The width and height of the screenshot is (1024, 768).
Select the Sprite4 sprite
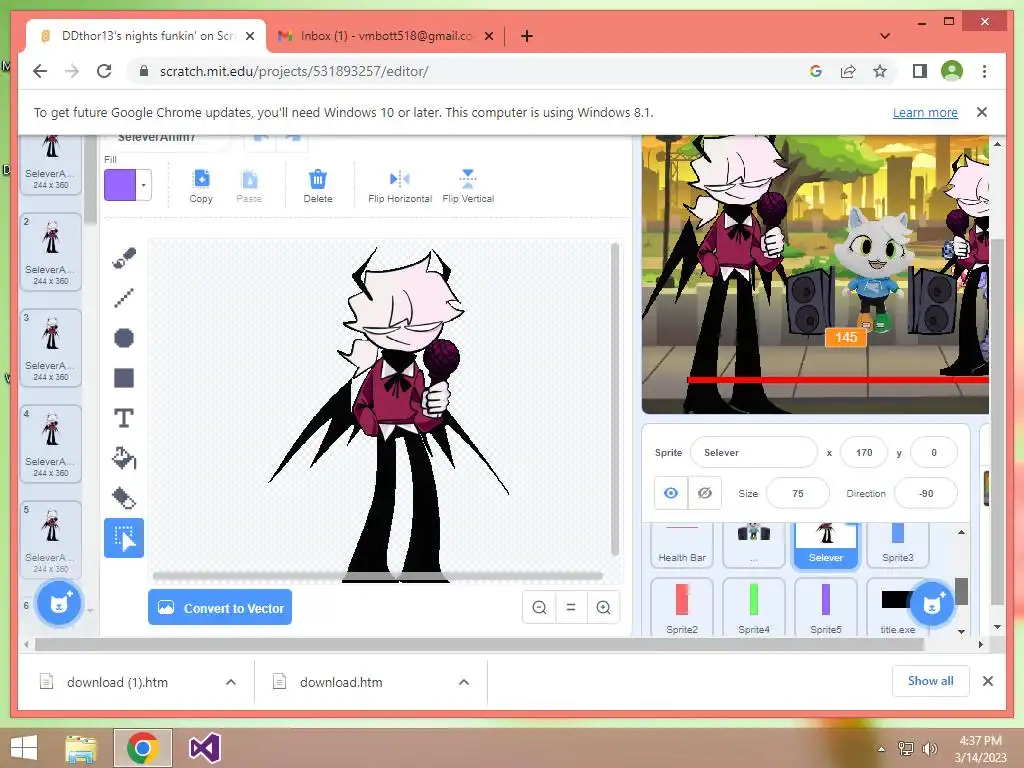754,607
